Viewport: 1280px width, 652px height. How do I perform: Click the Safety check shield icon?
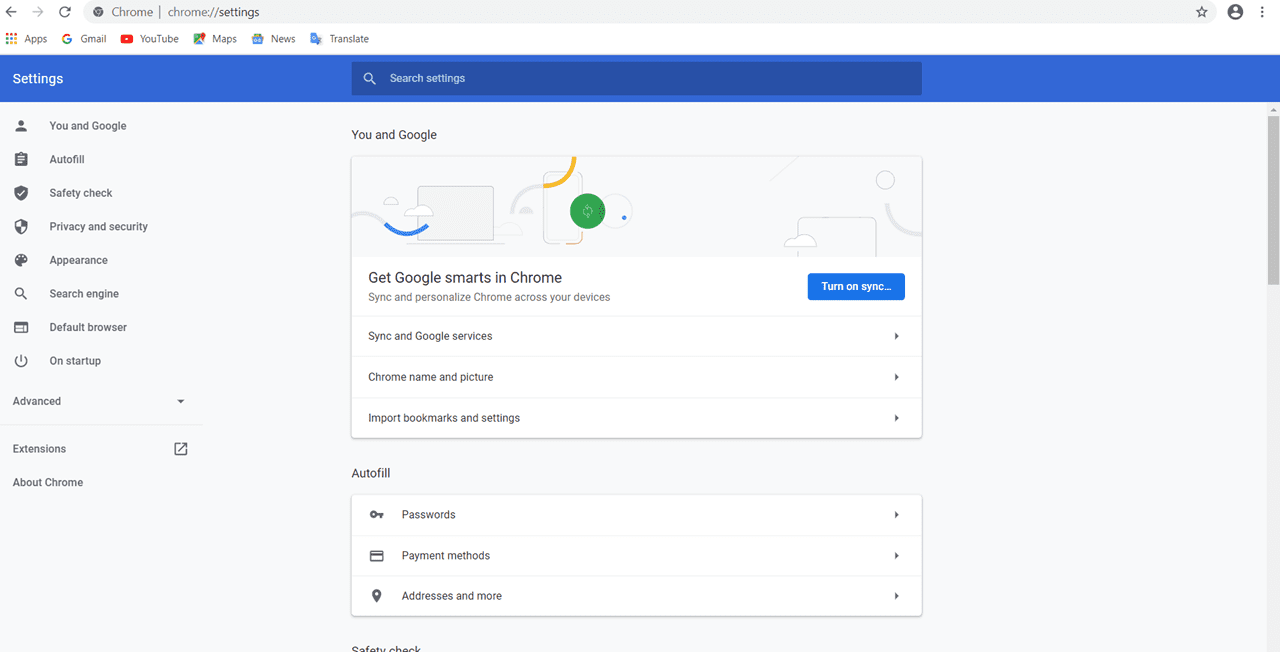coord(21,193)
